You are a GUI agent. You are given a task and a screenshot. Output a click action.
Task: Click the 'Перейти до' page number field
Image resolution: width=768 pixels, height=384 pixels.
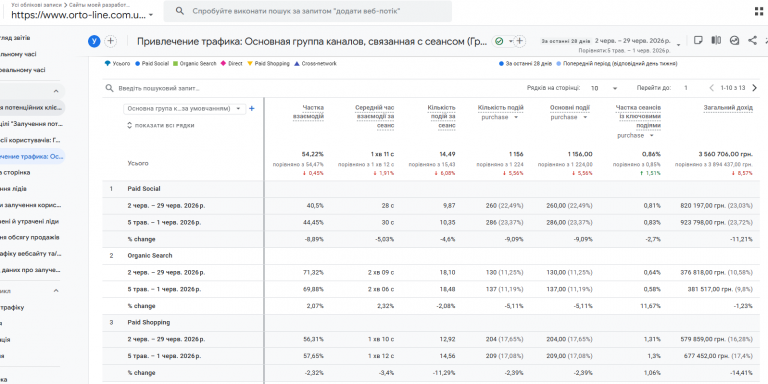pos(686,88)
